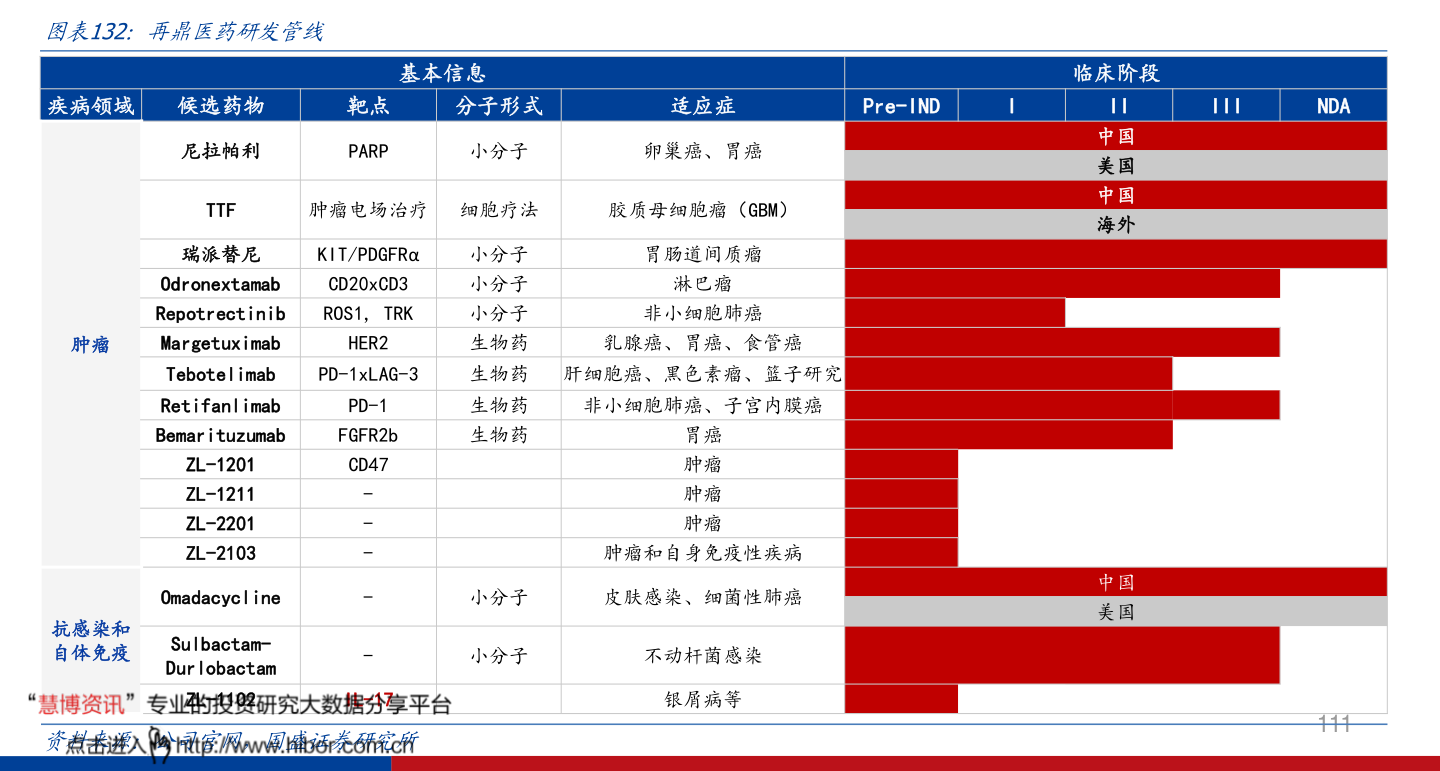Click the drug name 'Retifanlimab'
The width and height of the screenshot is (1440, 771).
coord(220,405)
